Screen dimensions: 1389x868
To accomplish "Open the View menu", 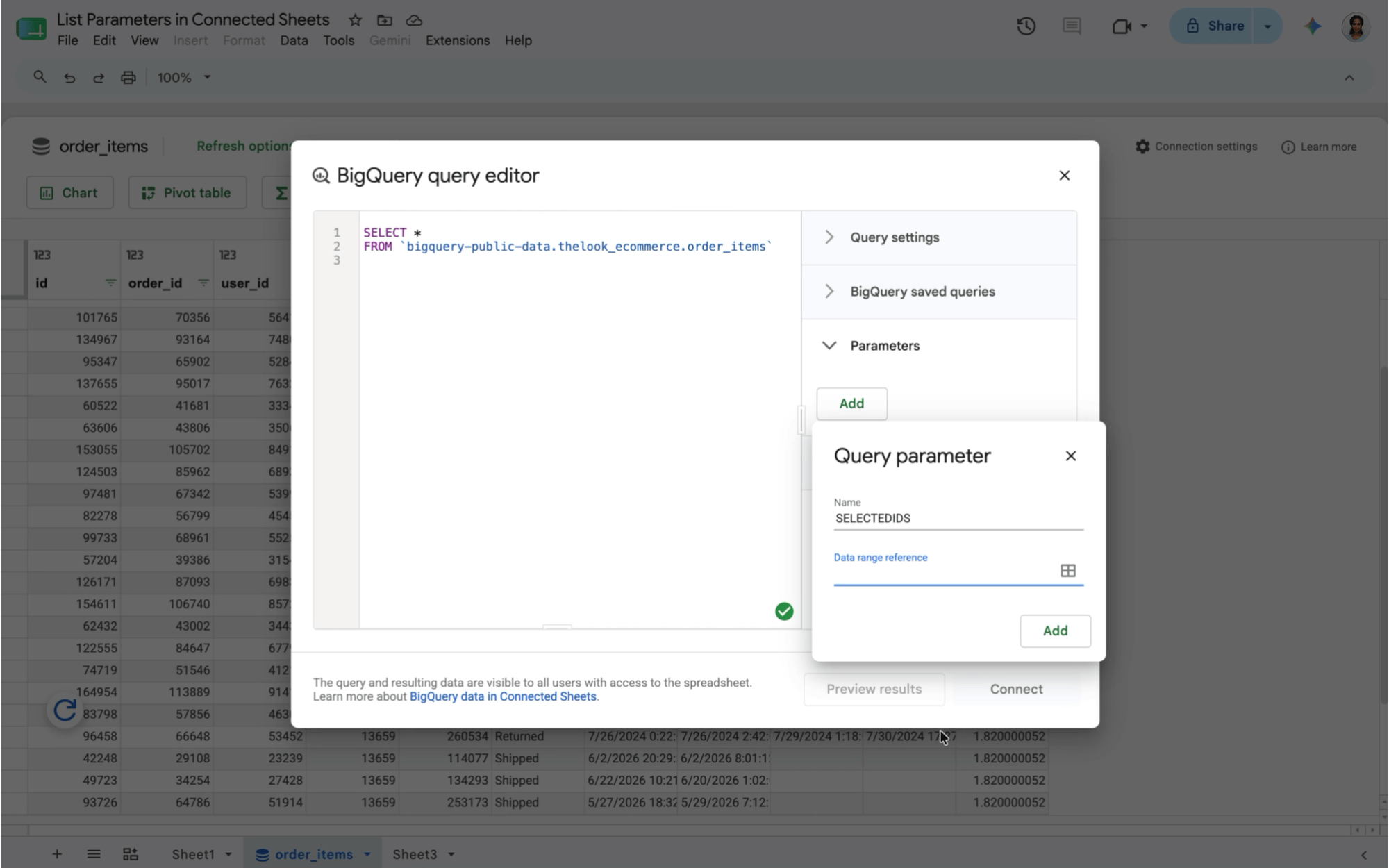I will pyautogui.click(x=144, y=41).
